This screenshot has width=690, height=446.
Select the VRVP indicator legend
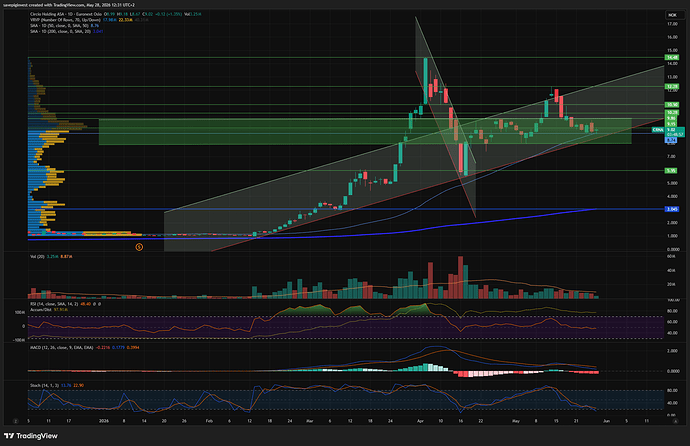(x=65, y=20)
